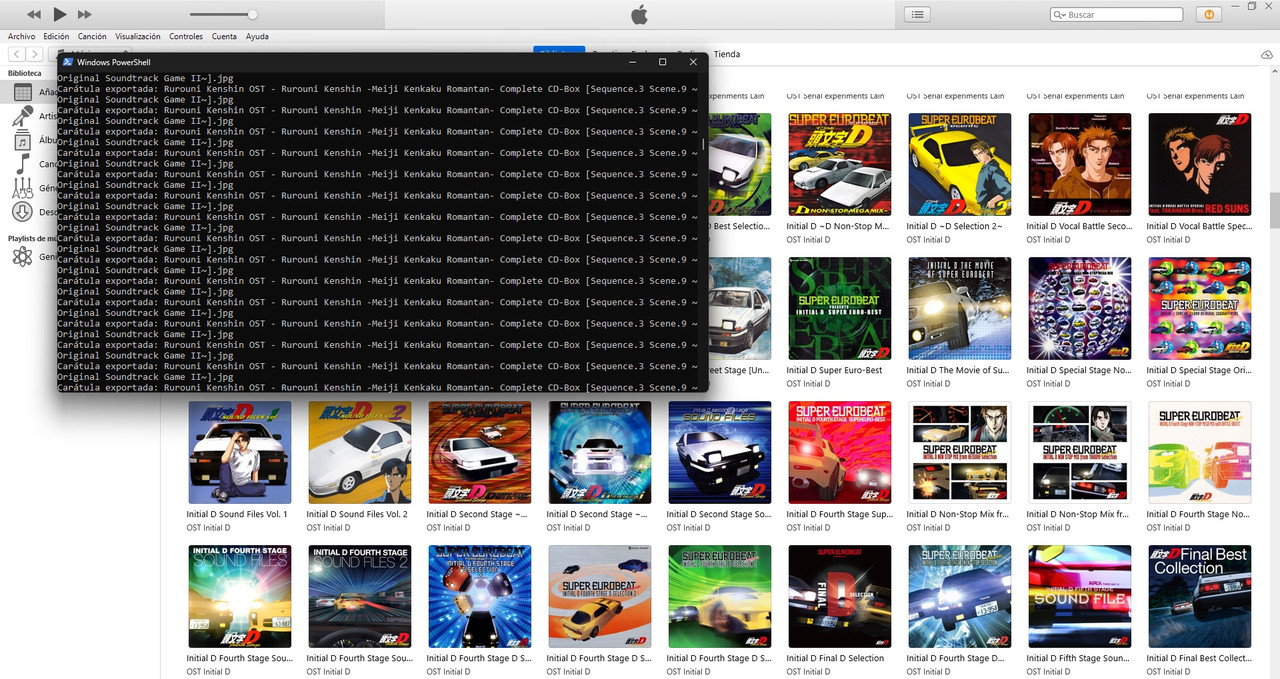Select the Songs music note icon in sidebar

[x=23, y=164]
